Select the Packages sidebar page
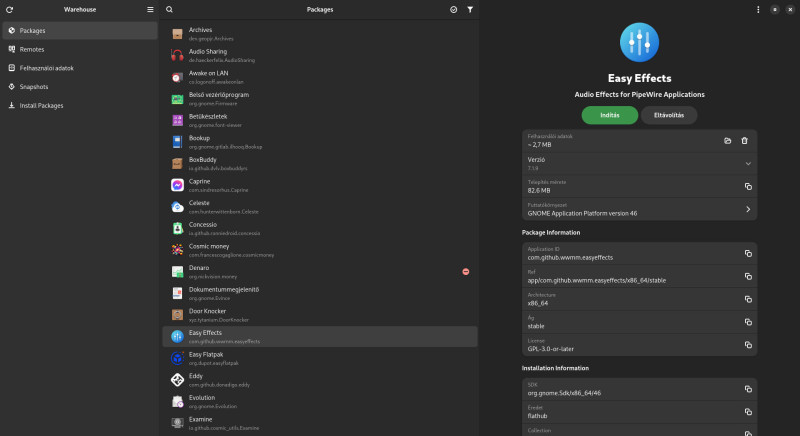 [80, 31]
